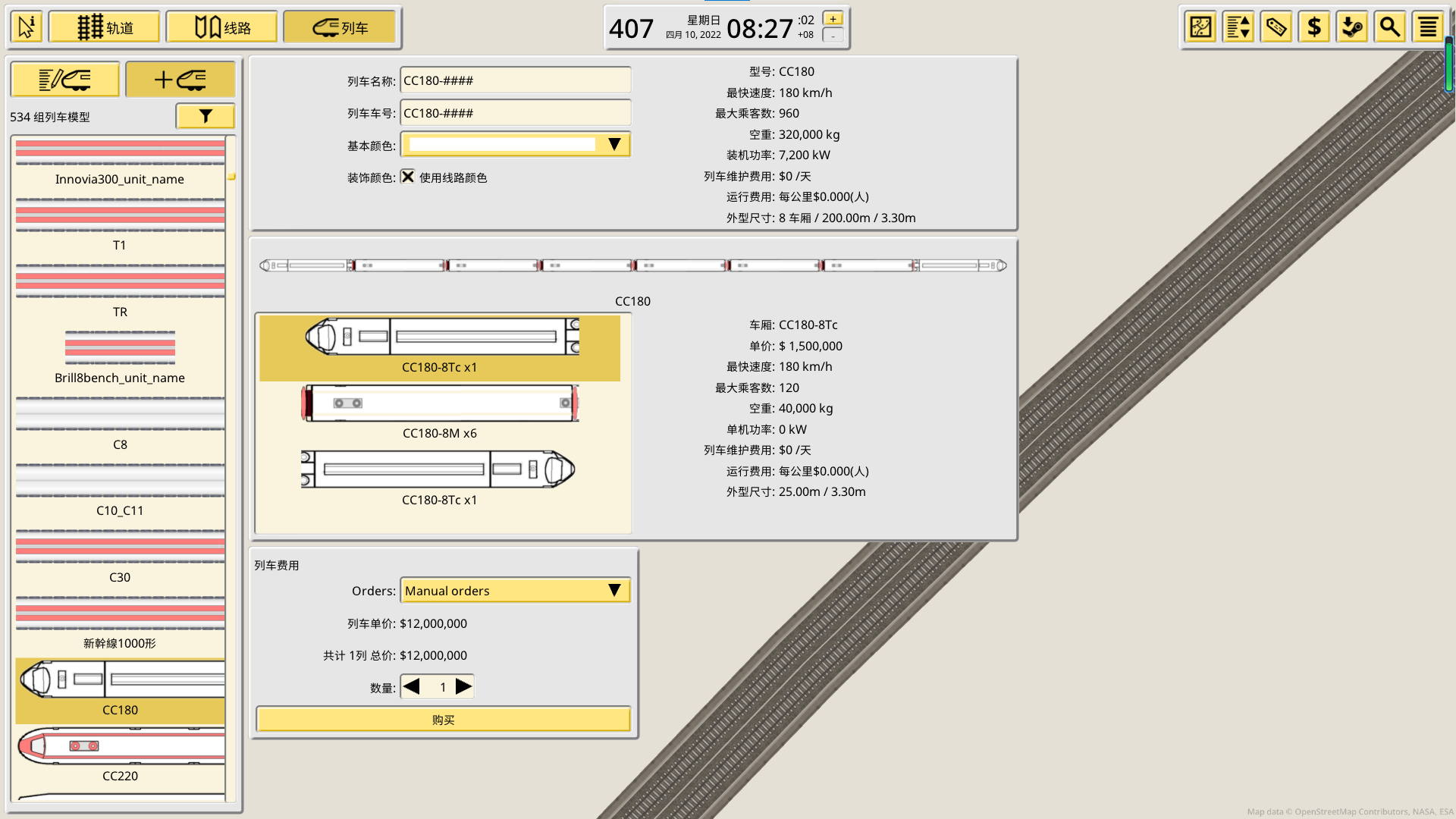Click the 列车名称 input field
The height and width of the screenshot is (819, 1456).
point(516,80)
